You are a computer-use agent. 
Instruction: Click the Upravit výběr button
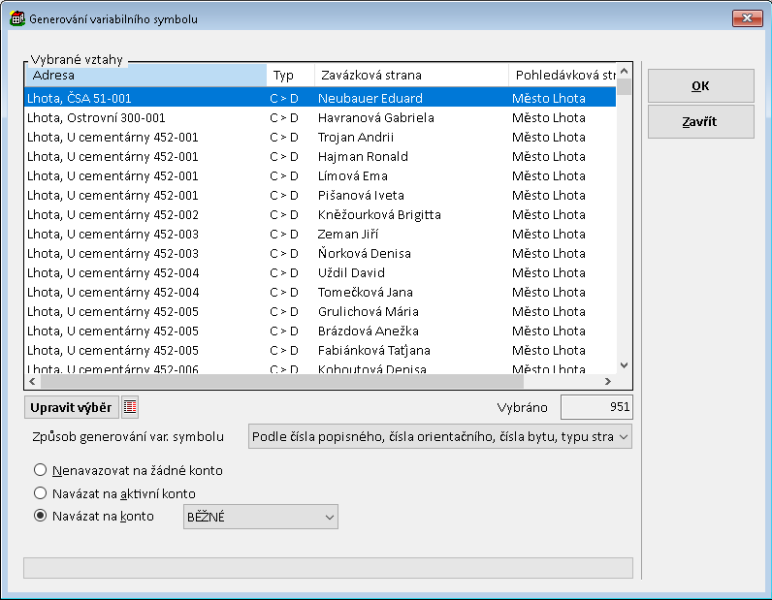point(71,407)
